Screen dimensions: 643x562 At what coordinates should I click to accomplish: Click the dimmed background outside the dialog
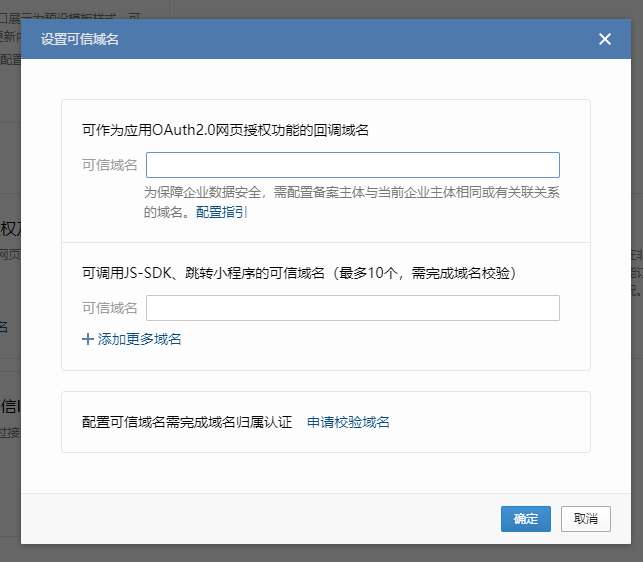tap(10, 300)
